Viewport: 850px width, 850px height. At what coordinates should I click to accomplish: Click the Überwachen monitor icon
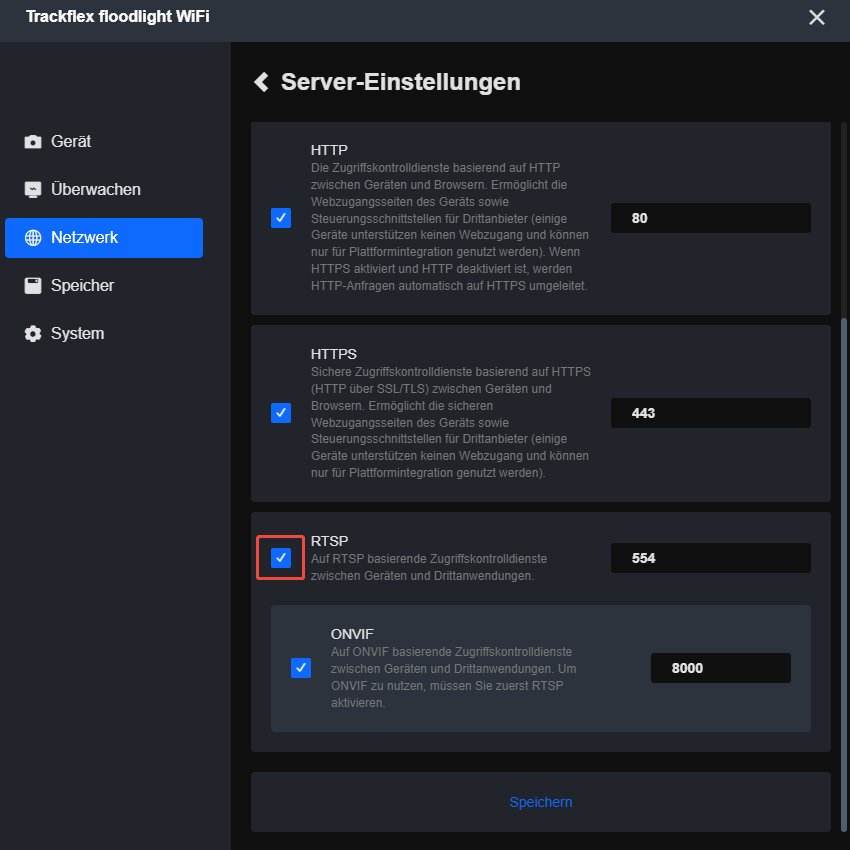(33, 190)
